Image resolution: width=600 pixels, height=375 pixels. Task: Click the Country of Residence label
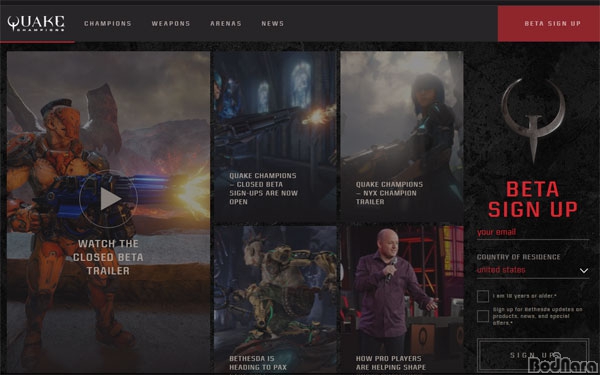pos(518,257)
